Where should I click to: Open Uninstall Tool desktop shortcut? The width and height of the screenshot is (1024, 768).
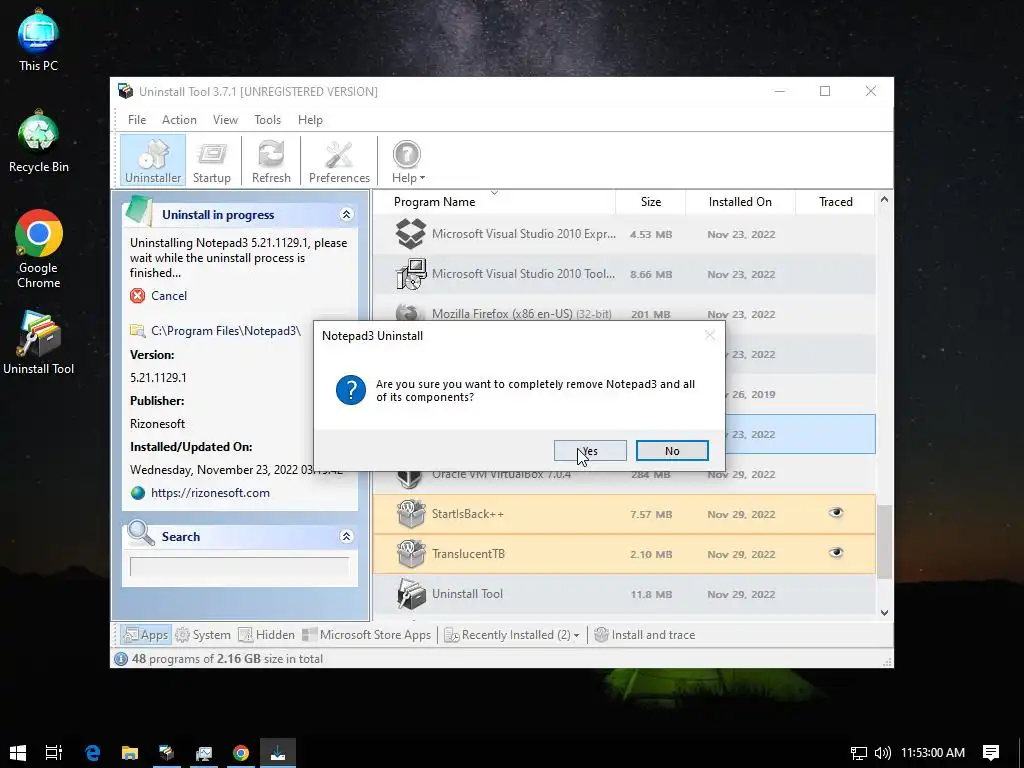39,342
